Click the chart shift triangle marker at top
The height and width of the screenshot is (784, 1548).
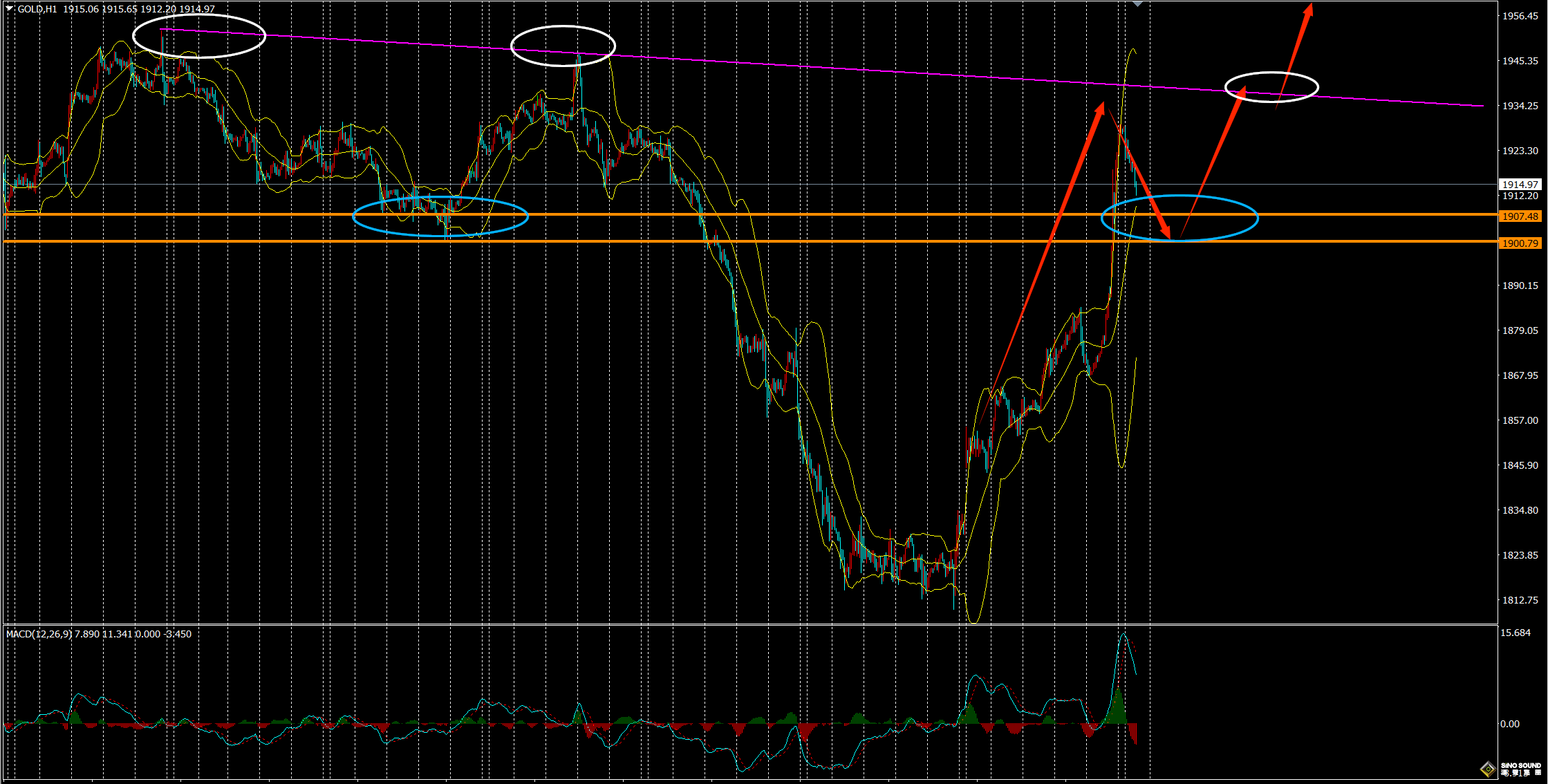click(x=1138, y=4)
